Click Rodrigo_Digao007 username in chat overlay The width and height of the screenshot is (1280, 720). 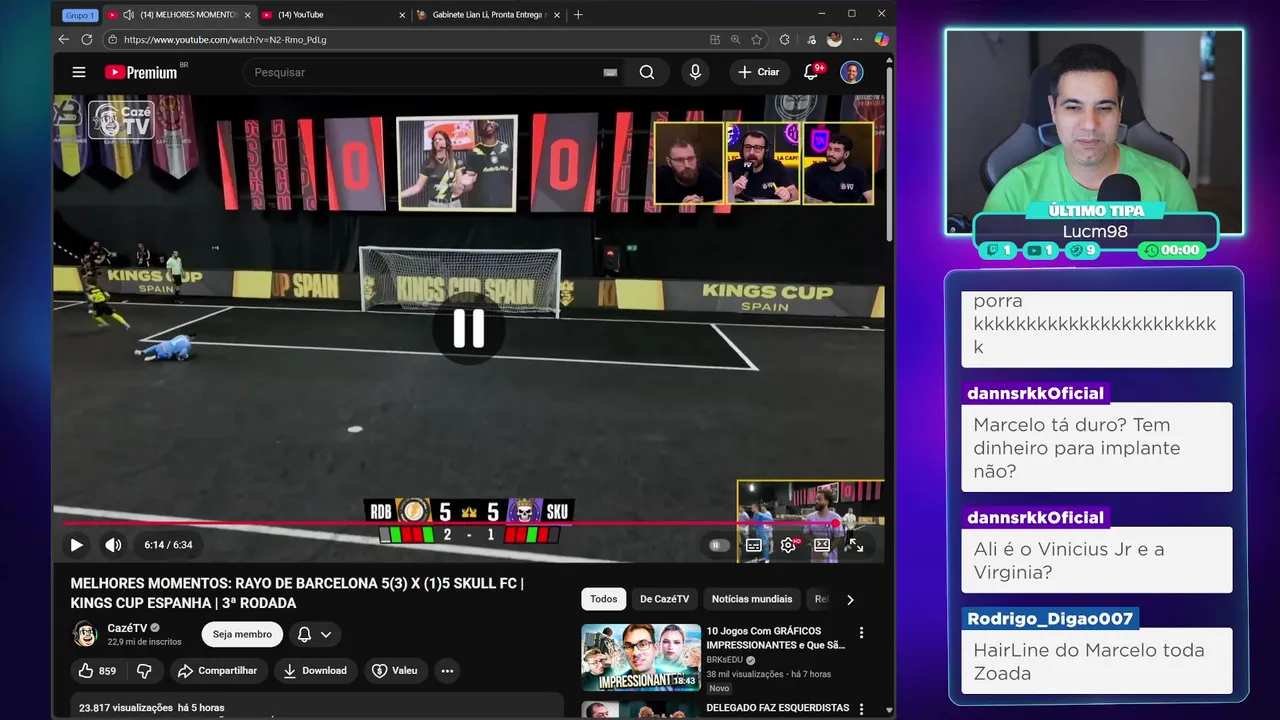pos(1050,618)
